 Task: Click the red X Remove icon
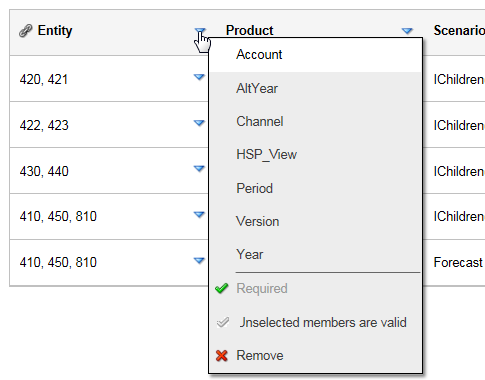click(x=222, y=355)
